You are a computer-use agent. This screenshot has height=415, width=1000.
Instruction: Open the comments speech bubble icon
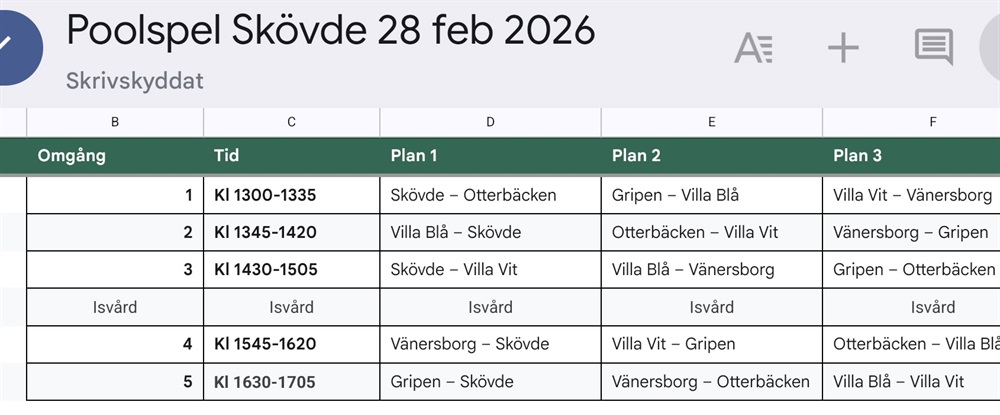pyautogui.click(x=933, y=47)
